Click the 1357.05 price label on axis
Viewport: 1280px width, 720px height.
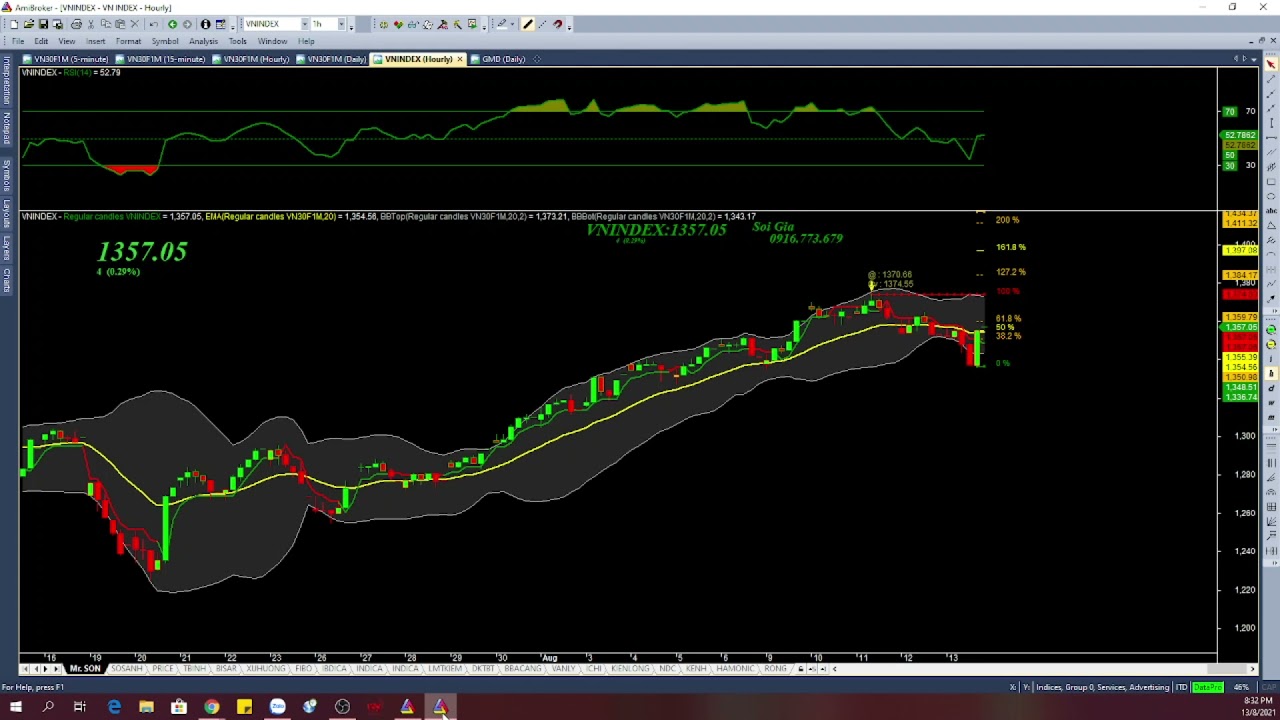point(1240,327)
